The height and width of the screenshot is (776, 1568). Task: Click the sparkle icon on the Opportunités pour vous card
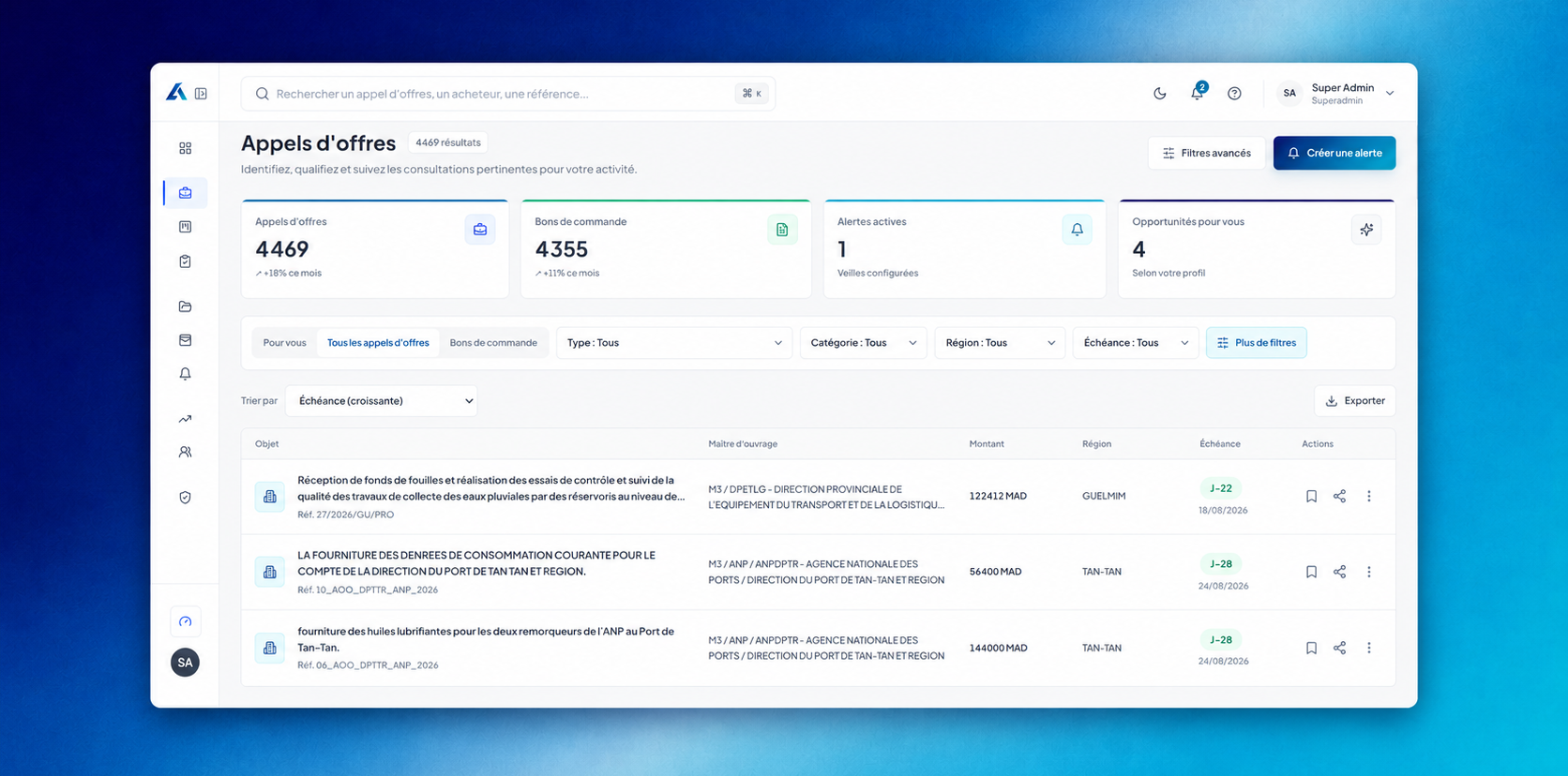(1366, 230)
